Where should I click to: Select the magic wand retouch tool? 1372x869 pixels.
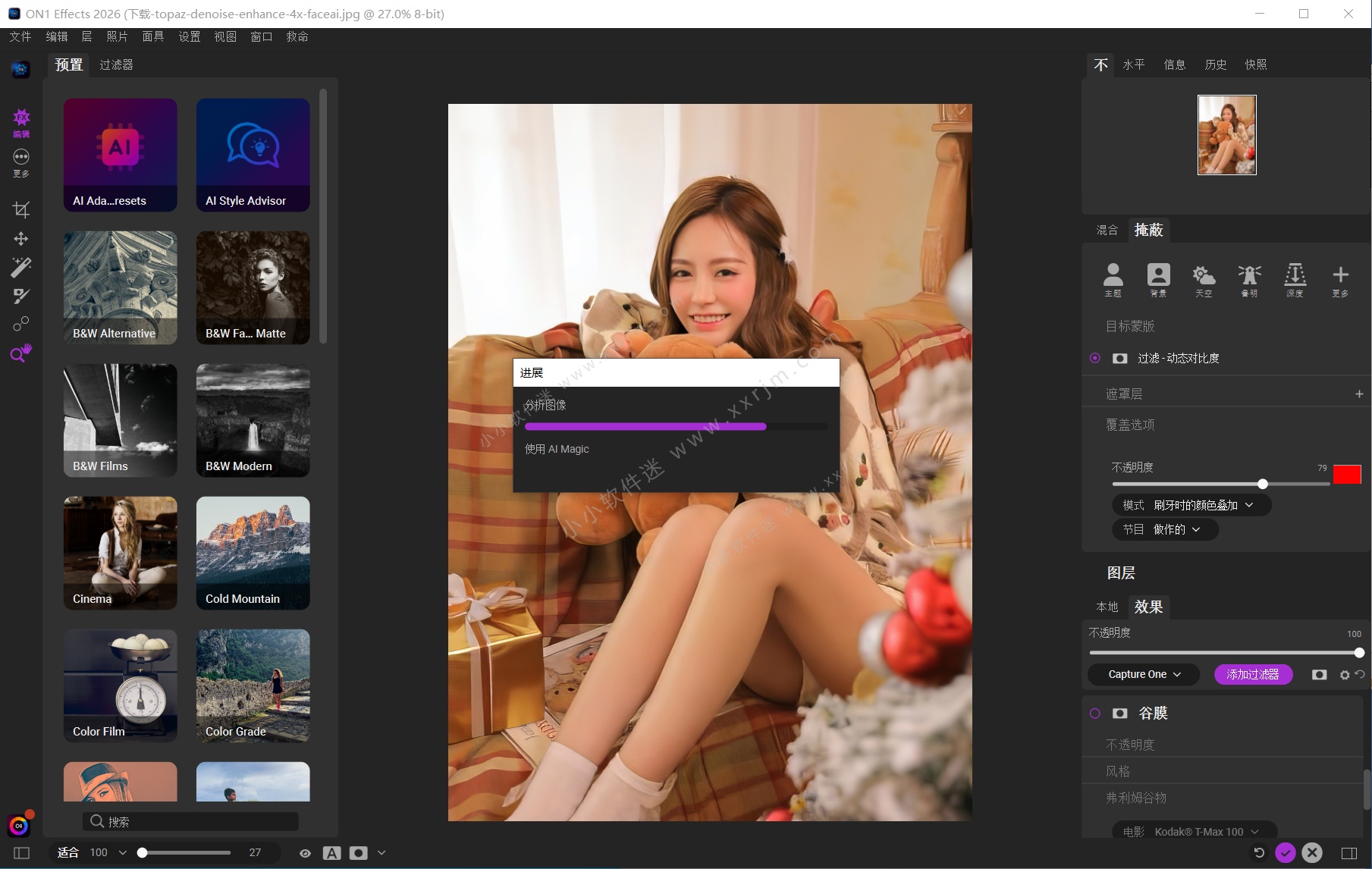(21, 267)
